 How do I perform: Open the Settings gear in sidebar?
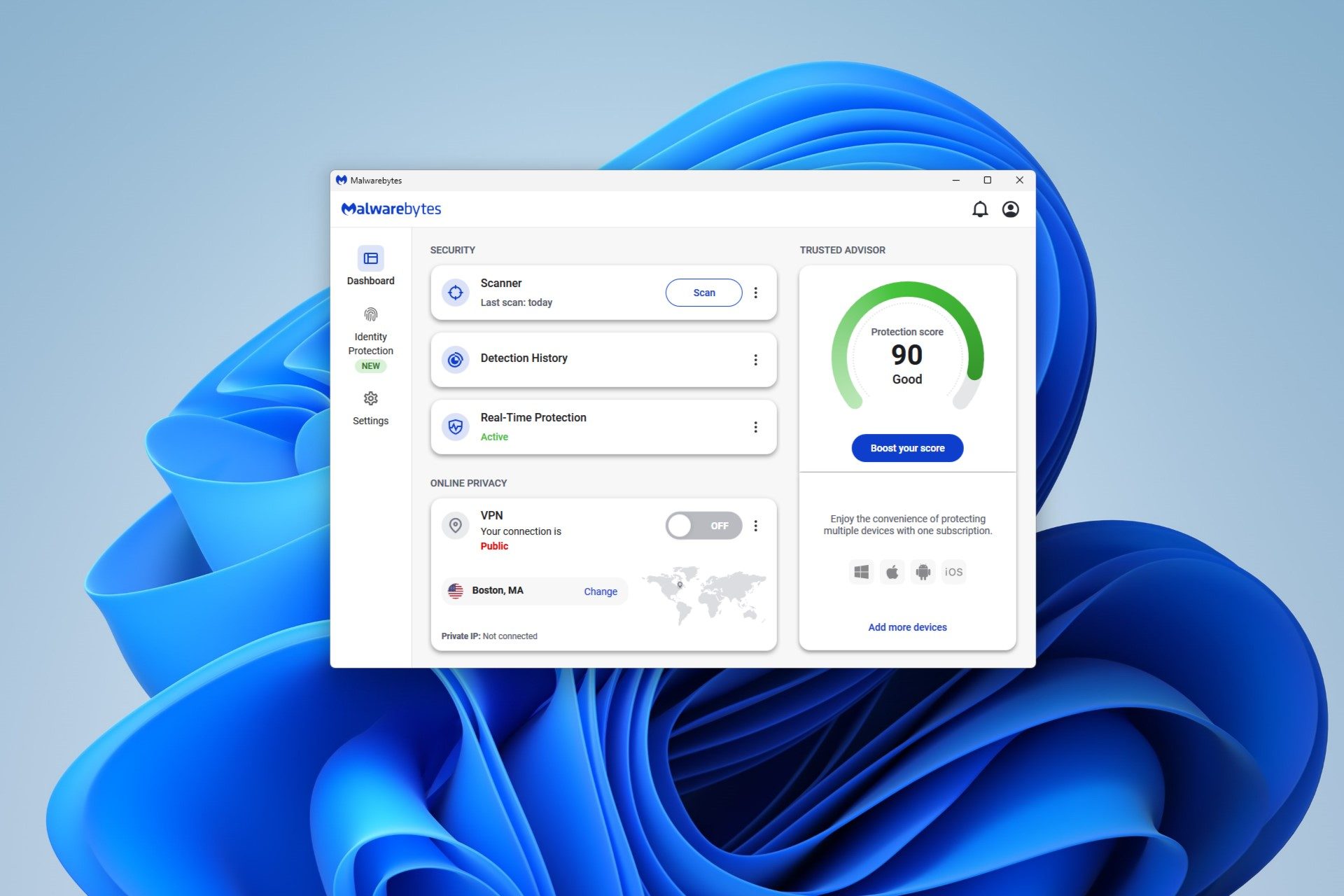point(370,398)
